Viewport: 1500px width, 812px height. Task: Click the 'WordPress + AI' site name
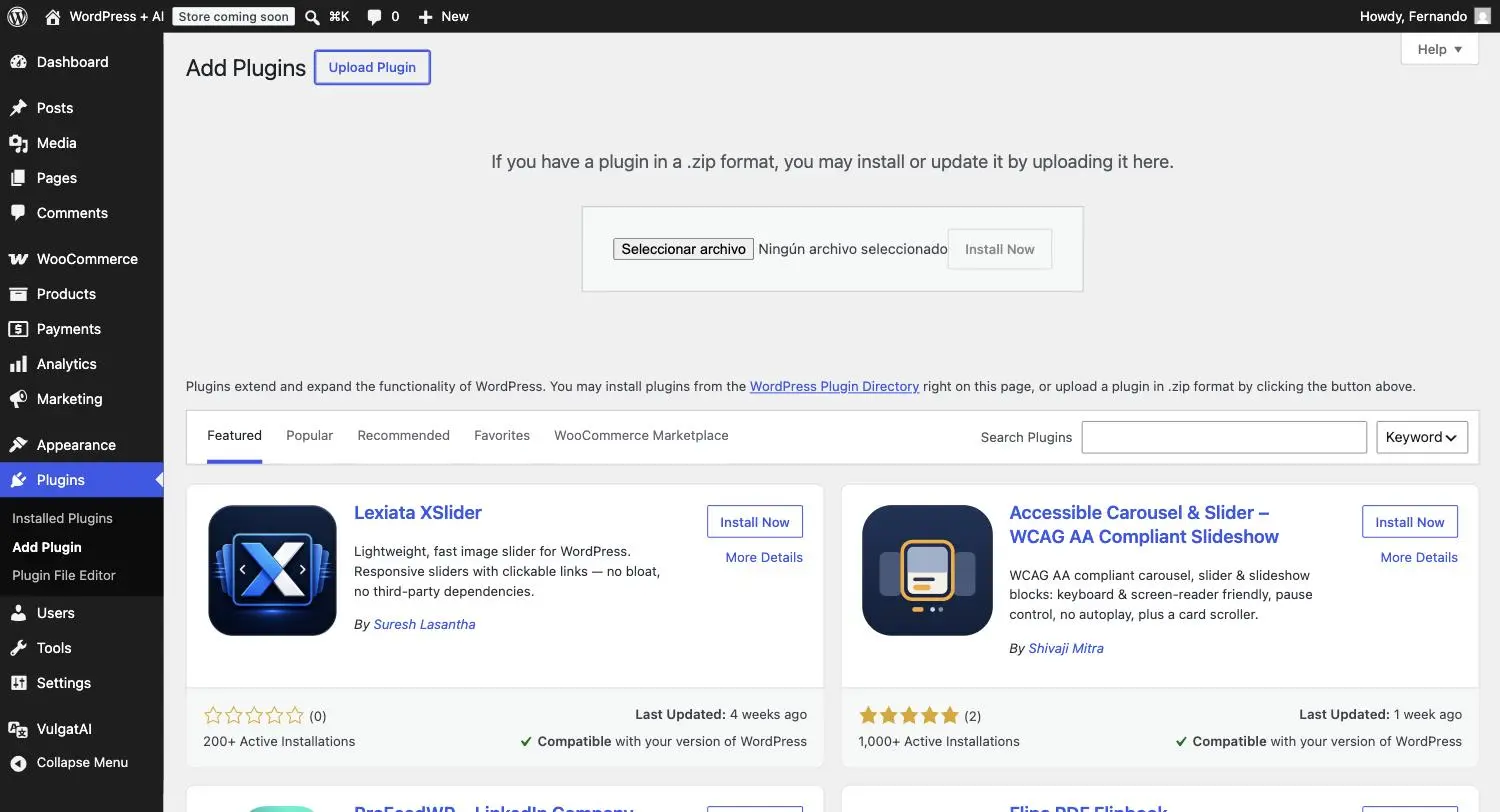[116, 17]
